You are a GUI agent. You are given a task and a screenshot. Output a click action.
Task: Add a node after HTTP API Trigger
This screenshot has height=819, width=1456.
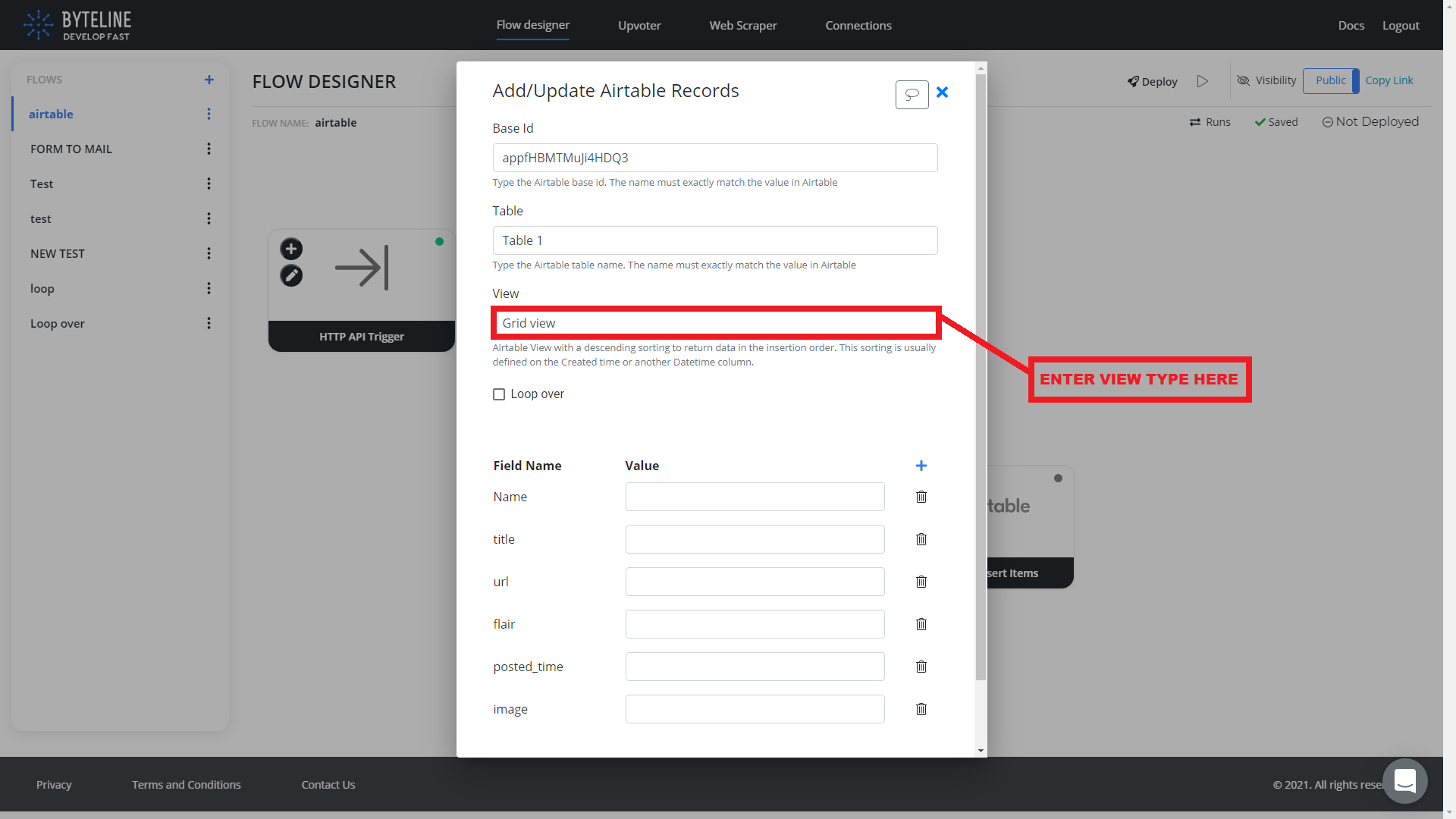[291, 249]
